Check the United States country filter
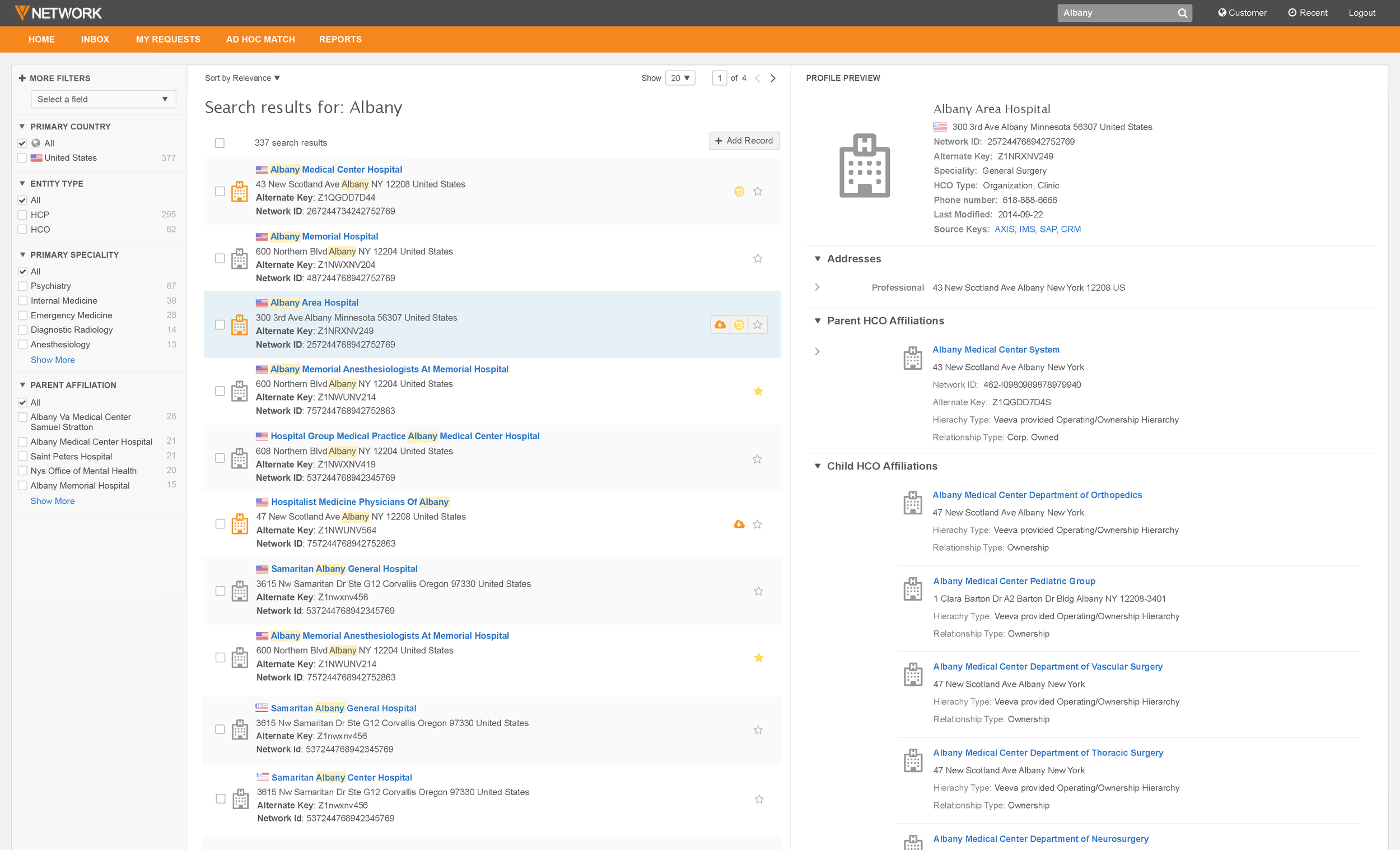This screenshot has height=850, width=1400. click(x=22, y=158)
